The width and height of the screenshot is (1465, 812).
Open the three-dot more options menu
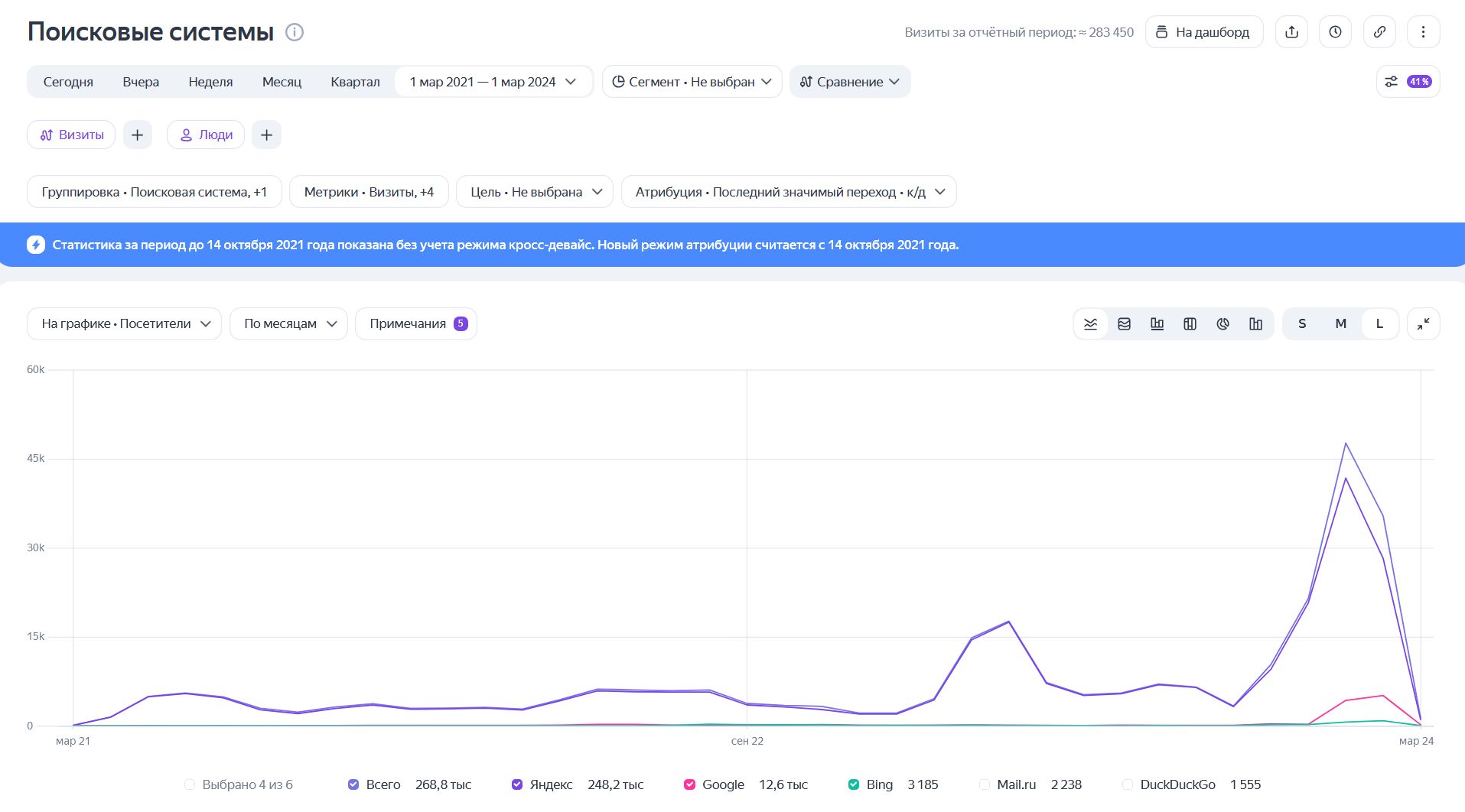[1423, 32]
